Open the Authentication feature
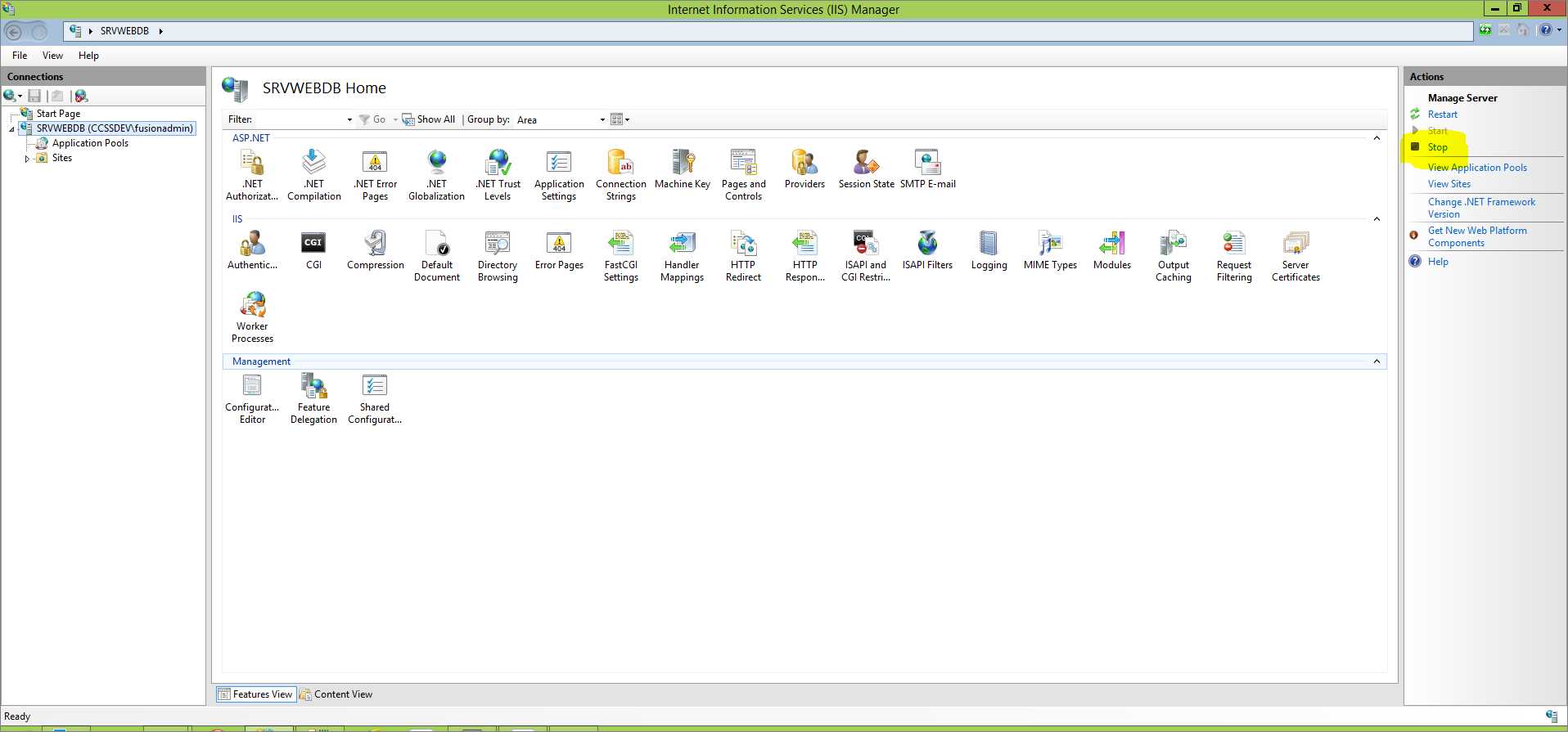The height and width of the screenshot is (732, 1568). click(x=252, y=250)
